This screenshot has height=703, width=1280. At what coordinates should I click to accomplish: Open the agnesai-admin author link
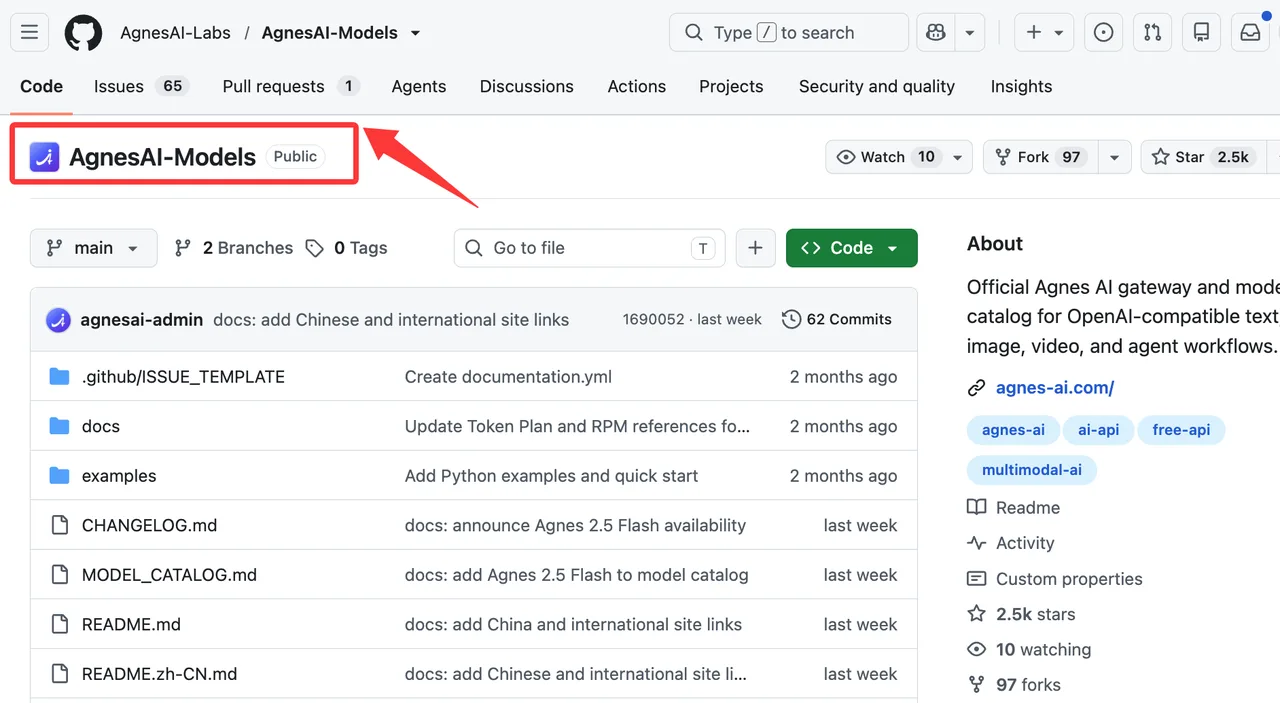click(x=142, y=320)
